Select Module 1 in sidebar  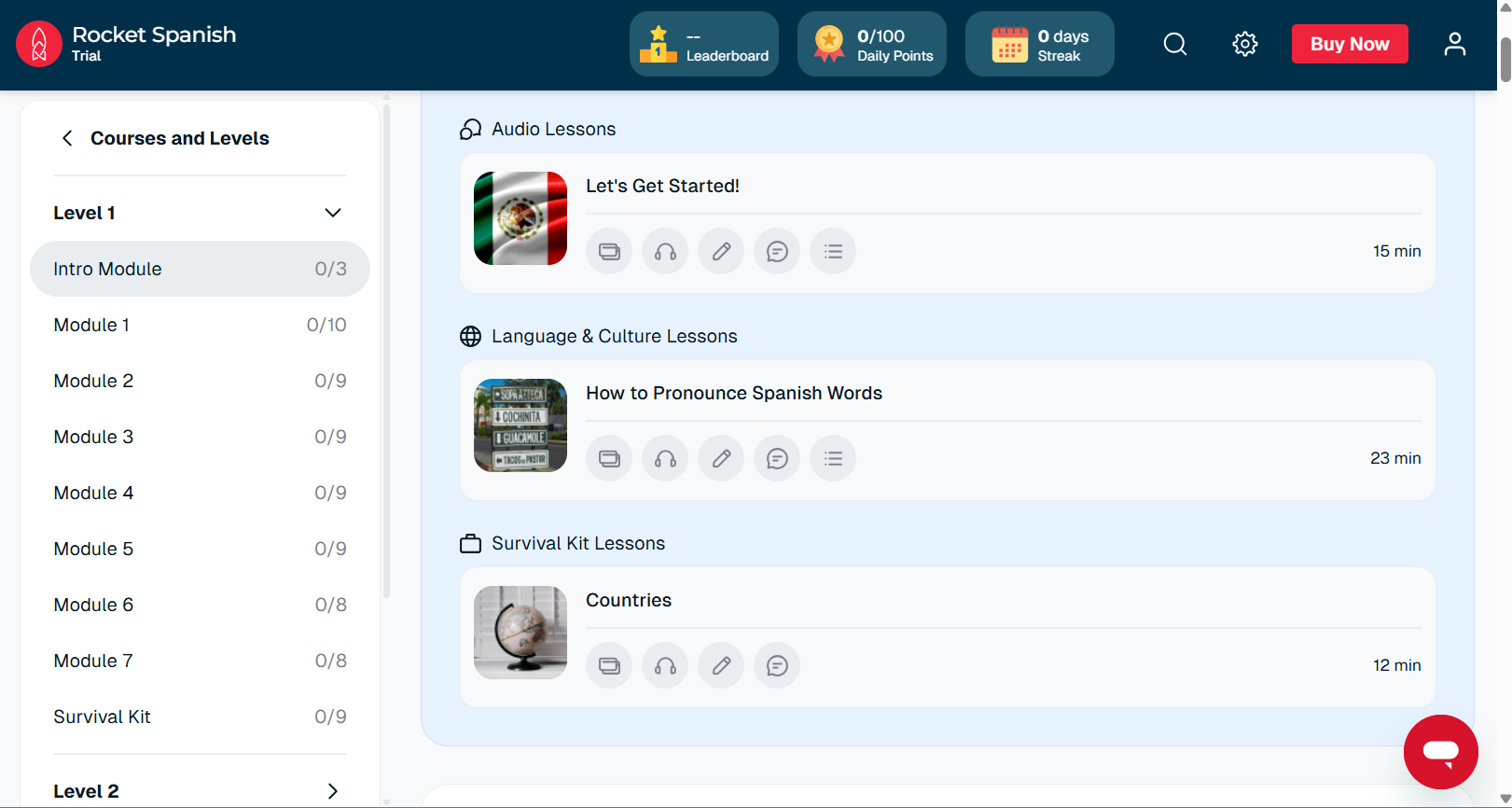coord(200,325)
